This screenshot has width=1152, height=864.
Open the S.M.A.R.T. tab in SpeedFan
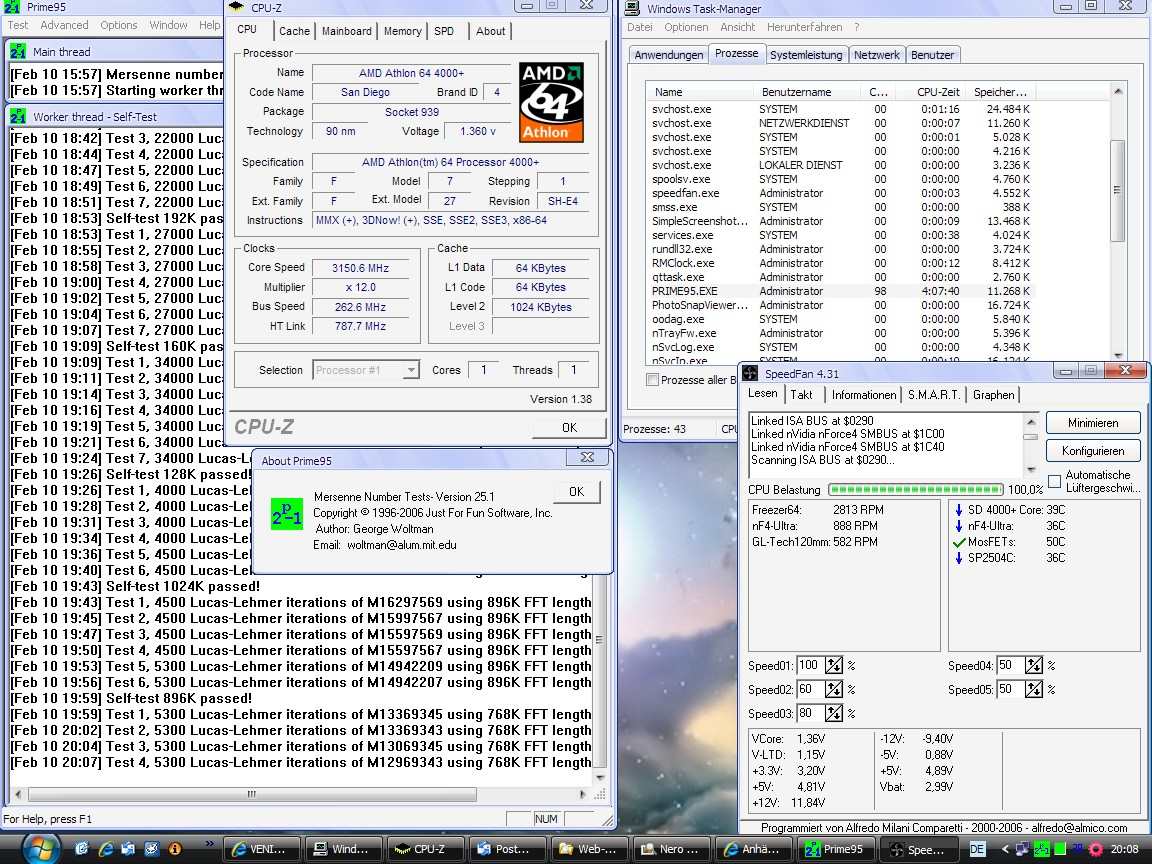point(934,395)
